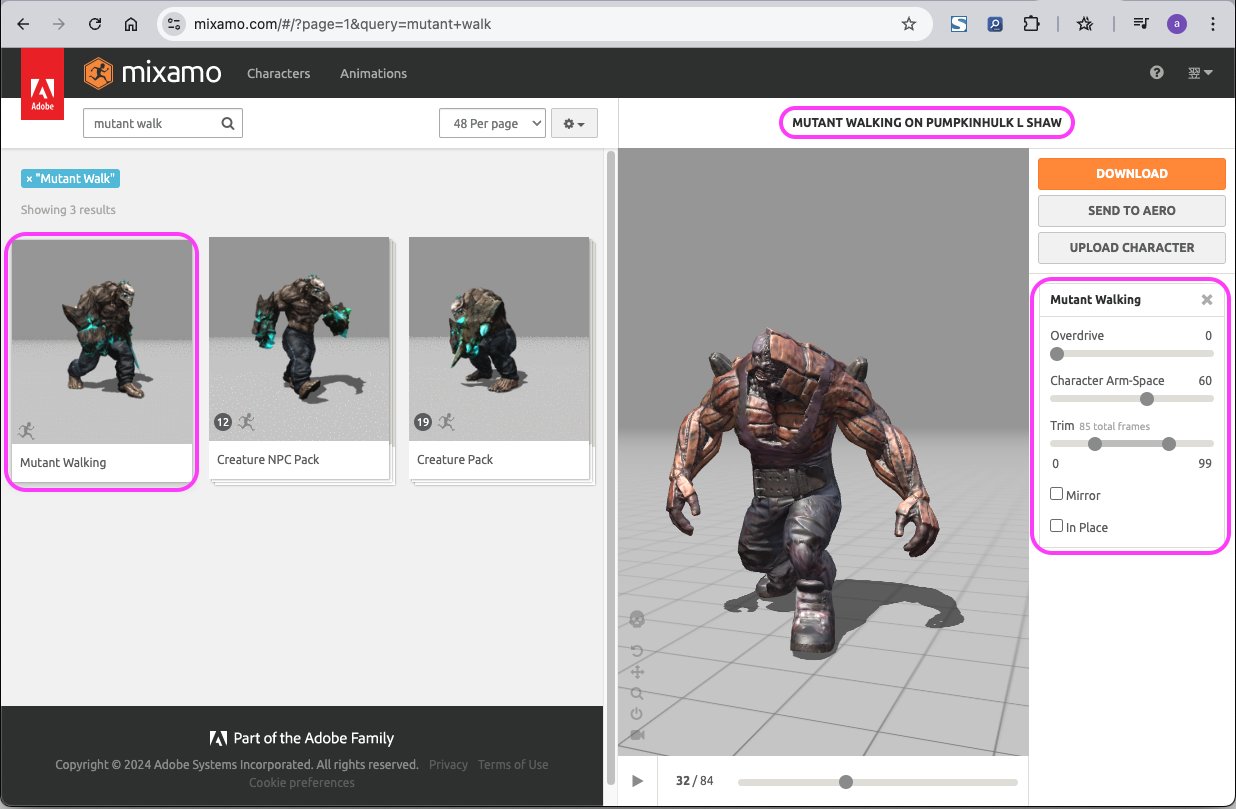This screenshot has width=1236, height=809.
Task: Open the blue S extension
Action: pos(959,24)
